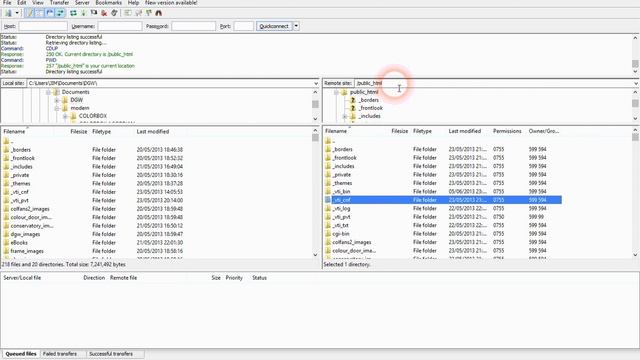Select _frontlook in remote tree
This screenshot has height=360, width=640.
(x=371, y=108)
